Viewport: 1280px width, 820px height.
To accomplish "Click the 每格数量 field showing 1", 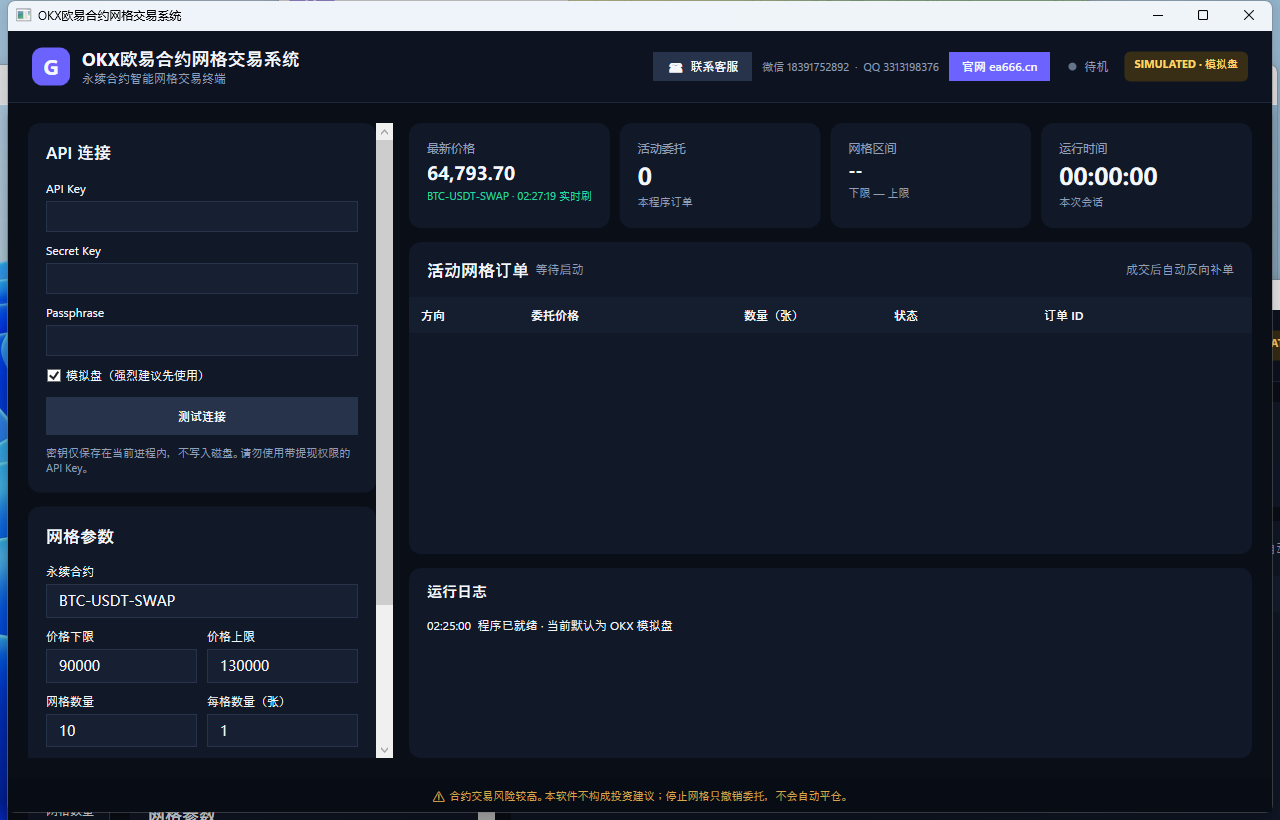I will pyautogui.click(x=282, y=731).
